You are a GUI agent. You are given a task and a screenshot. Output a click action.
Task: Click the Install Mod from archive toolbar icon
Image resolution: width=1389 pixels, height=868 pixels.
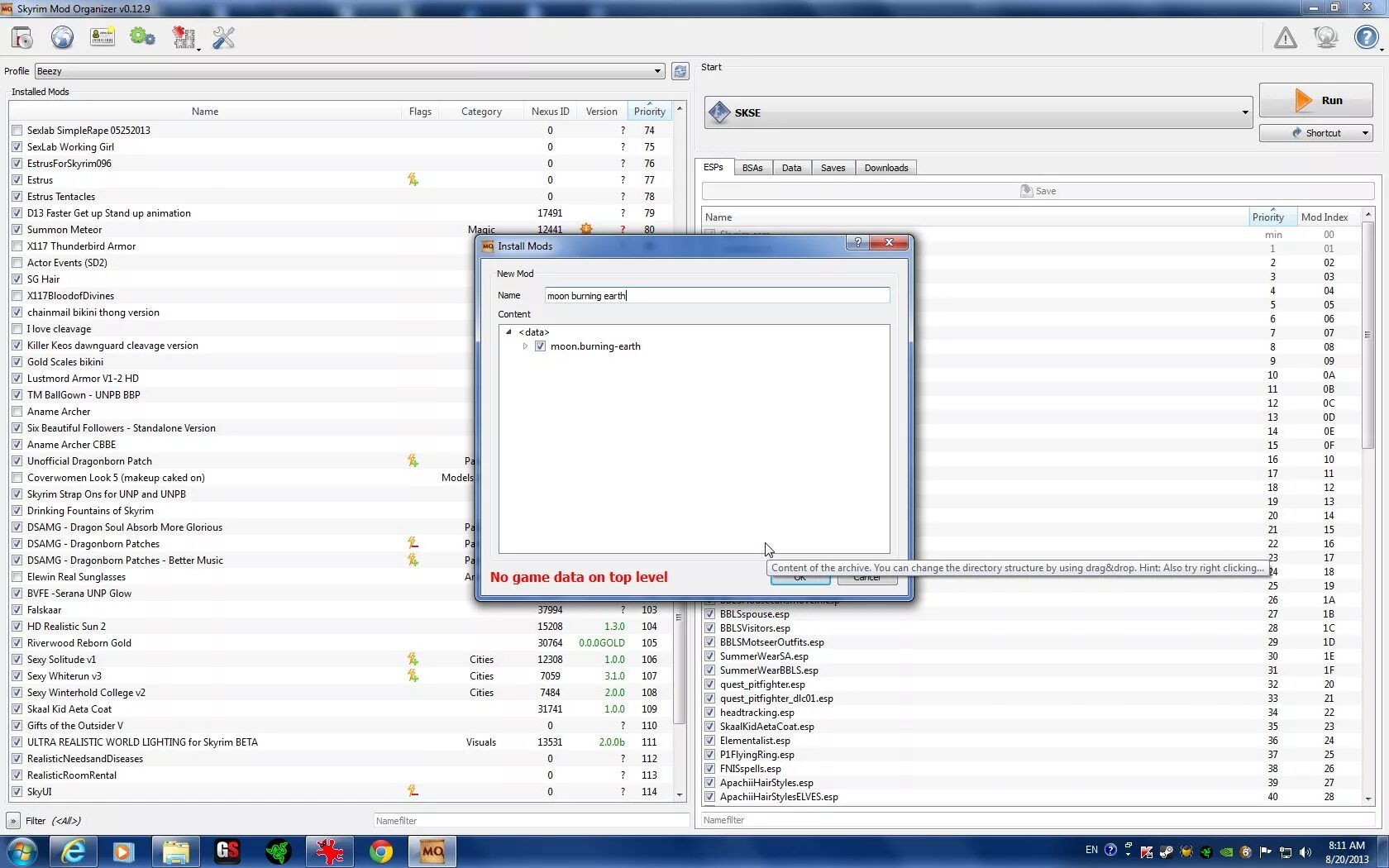click(x=22, y=37)
